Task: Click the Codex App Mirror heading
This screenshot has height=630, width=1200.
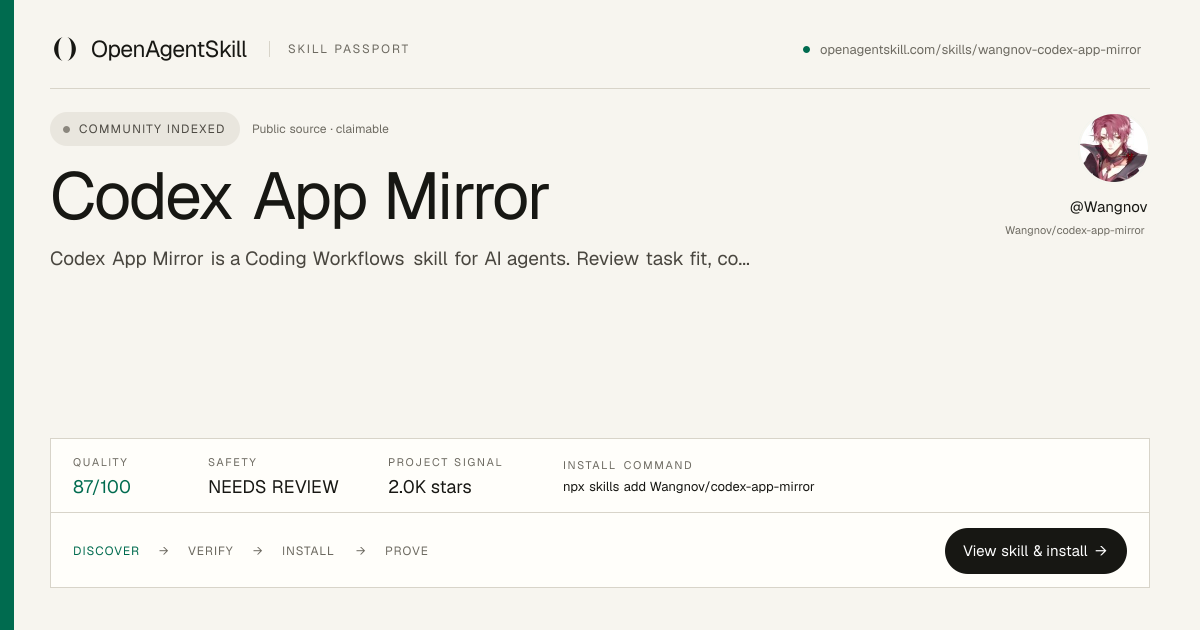Action: [x=299, y=197]
